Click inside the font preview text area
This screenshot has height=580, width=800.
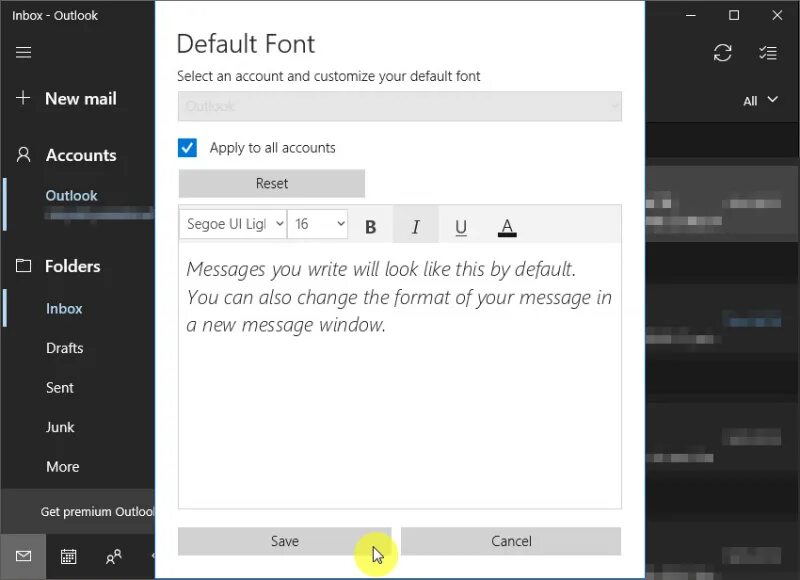pos(399,375)
